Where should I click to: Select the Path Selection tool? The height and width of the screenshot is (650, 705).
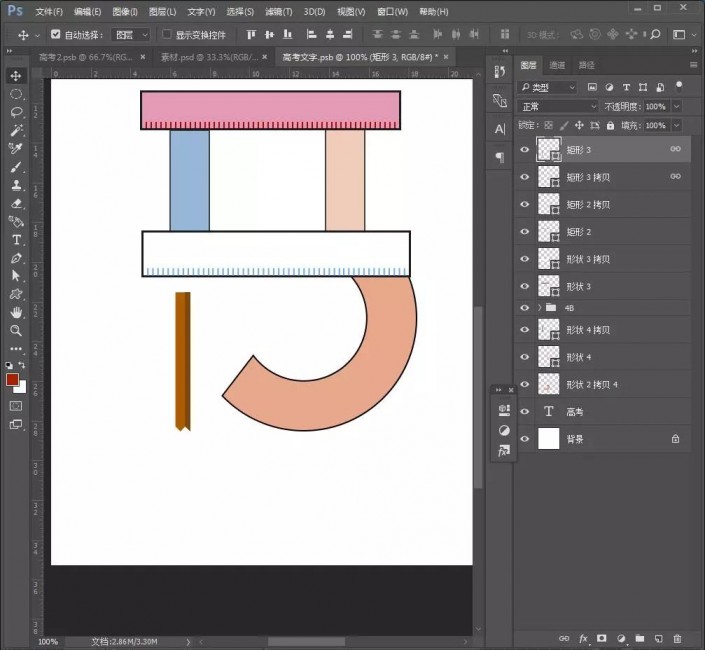(x=16, y=276)
